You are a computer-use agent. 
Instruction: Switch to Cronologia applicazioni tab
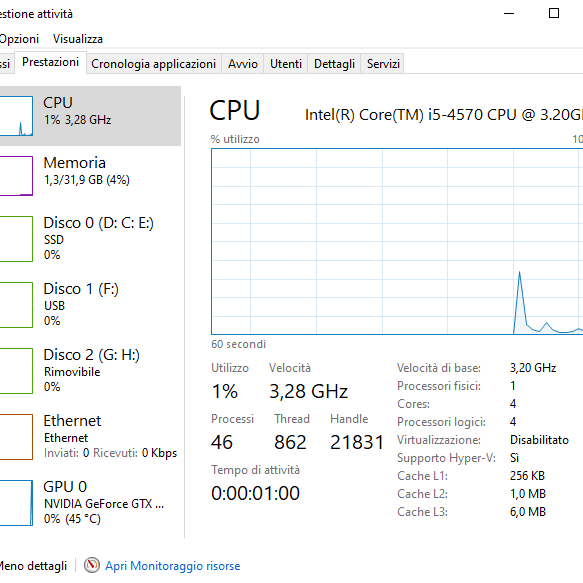click(154, 64)
